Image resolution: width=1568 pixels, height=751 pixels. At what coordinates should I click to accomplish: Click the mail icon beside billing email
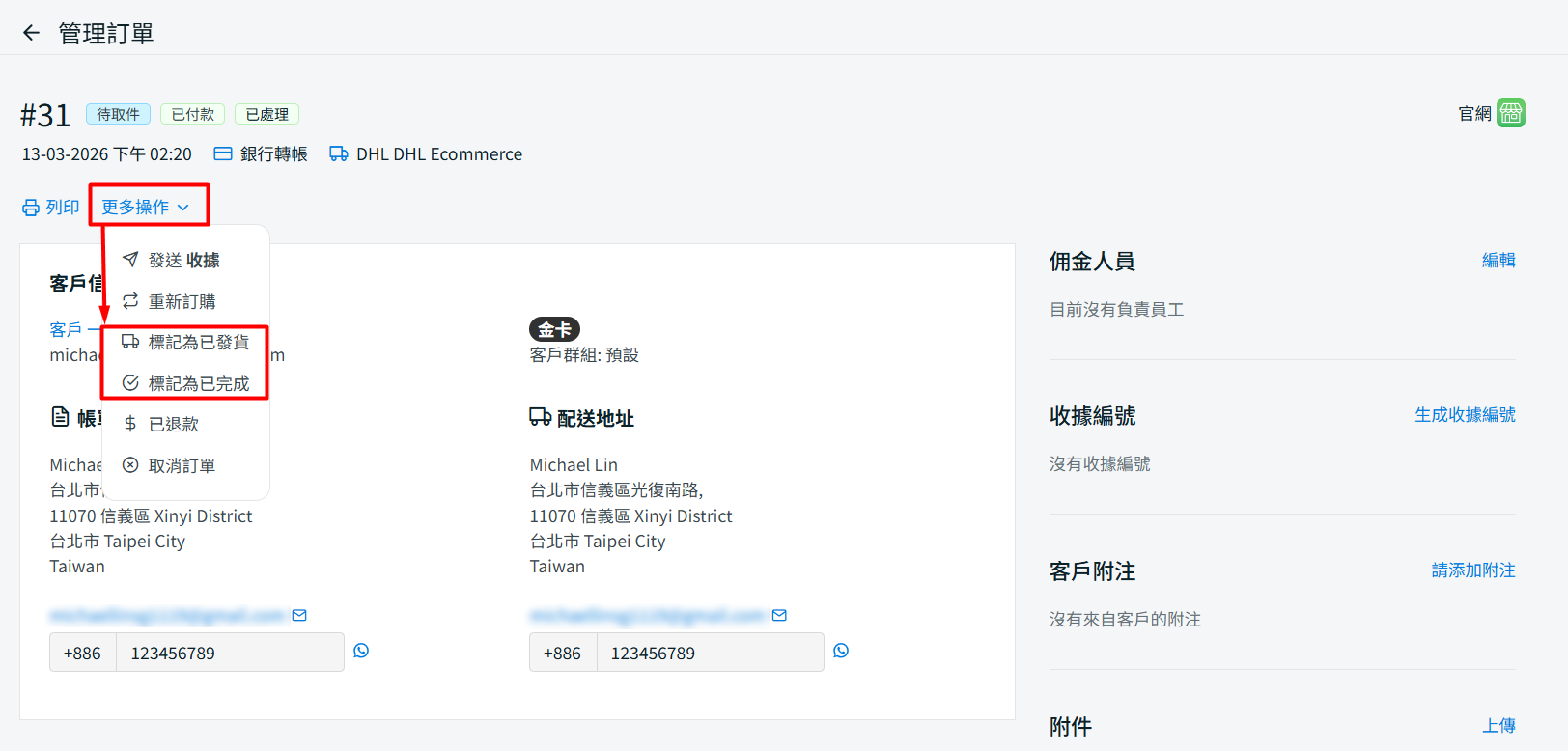[299, 615]
